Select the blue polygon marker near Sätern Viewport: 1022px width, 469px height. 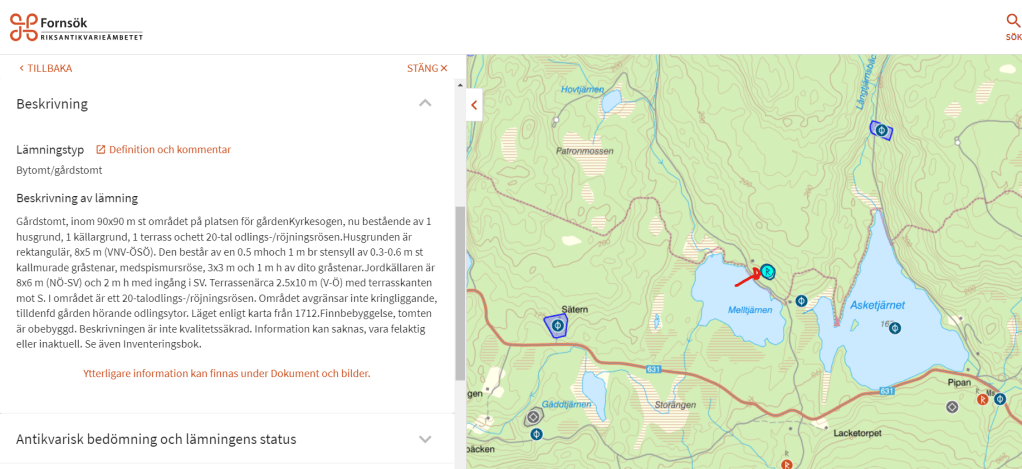pyautogui.click(x=556, y=325)
